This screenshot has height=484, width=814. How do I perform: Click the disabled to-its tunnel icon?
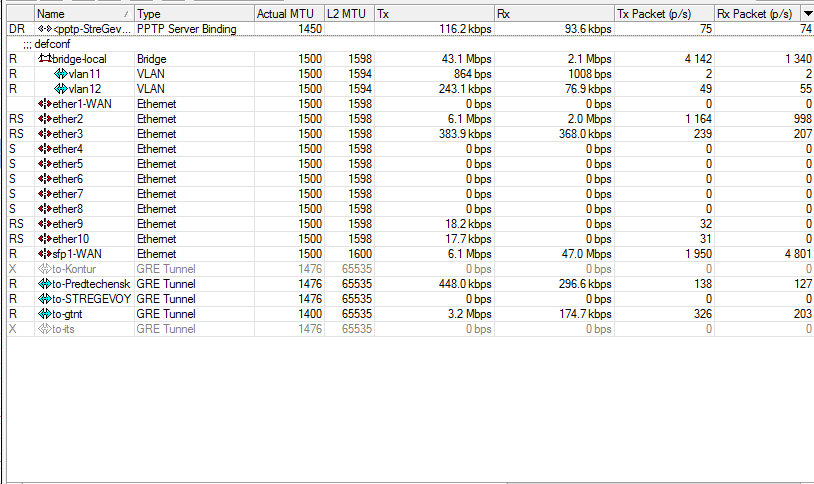click(x=45, y=329)
